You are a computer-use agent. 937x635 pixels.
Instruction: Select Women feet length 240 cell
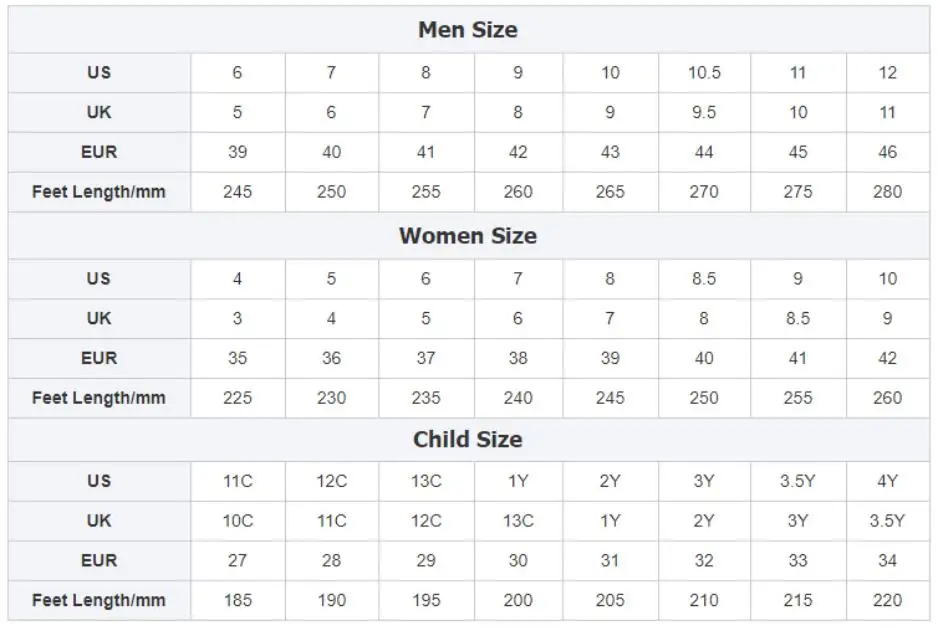518,398
